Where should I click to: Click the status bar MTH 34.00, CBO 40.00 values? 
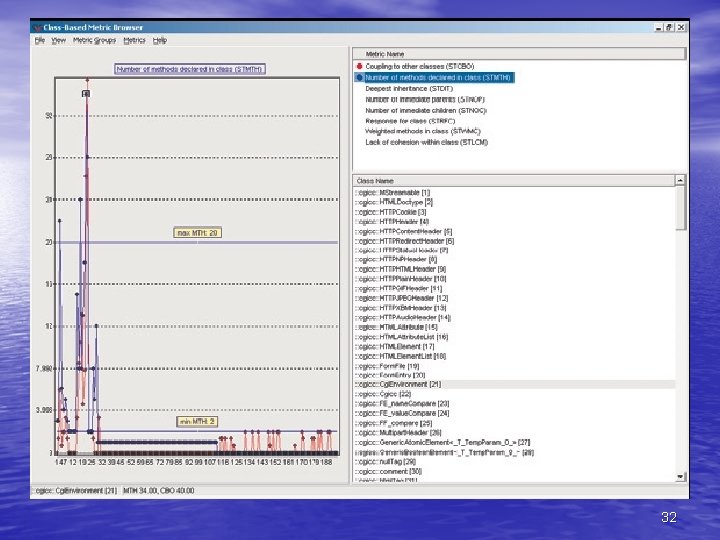(x=158, y=490)
